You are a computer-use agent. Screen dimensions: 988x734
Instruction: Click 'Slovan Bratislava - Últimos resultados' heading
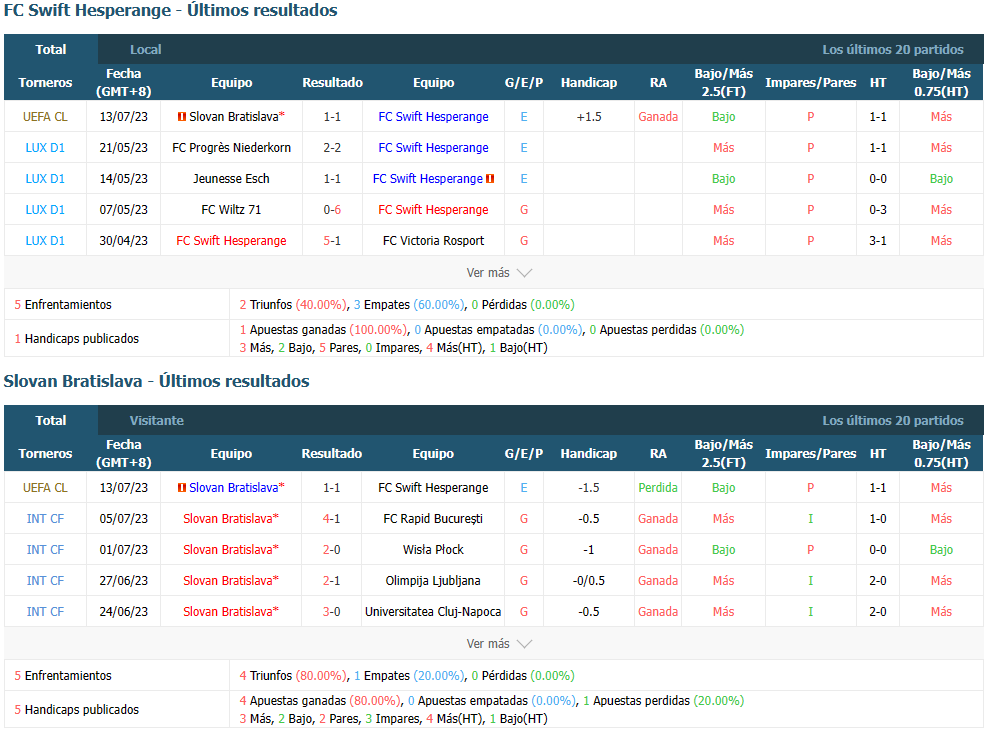click(156, 381)
